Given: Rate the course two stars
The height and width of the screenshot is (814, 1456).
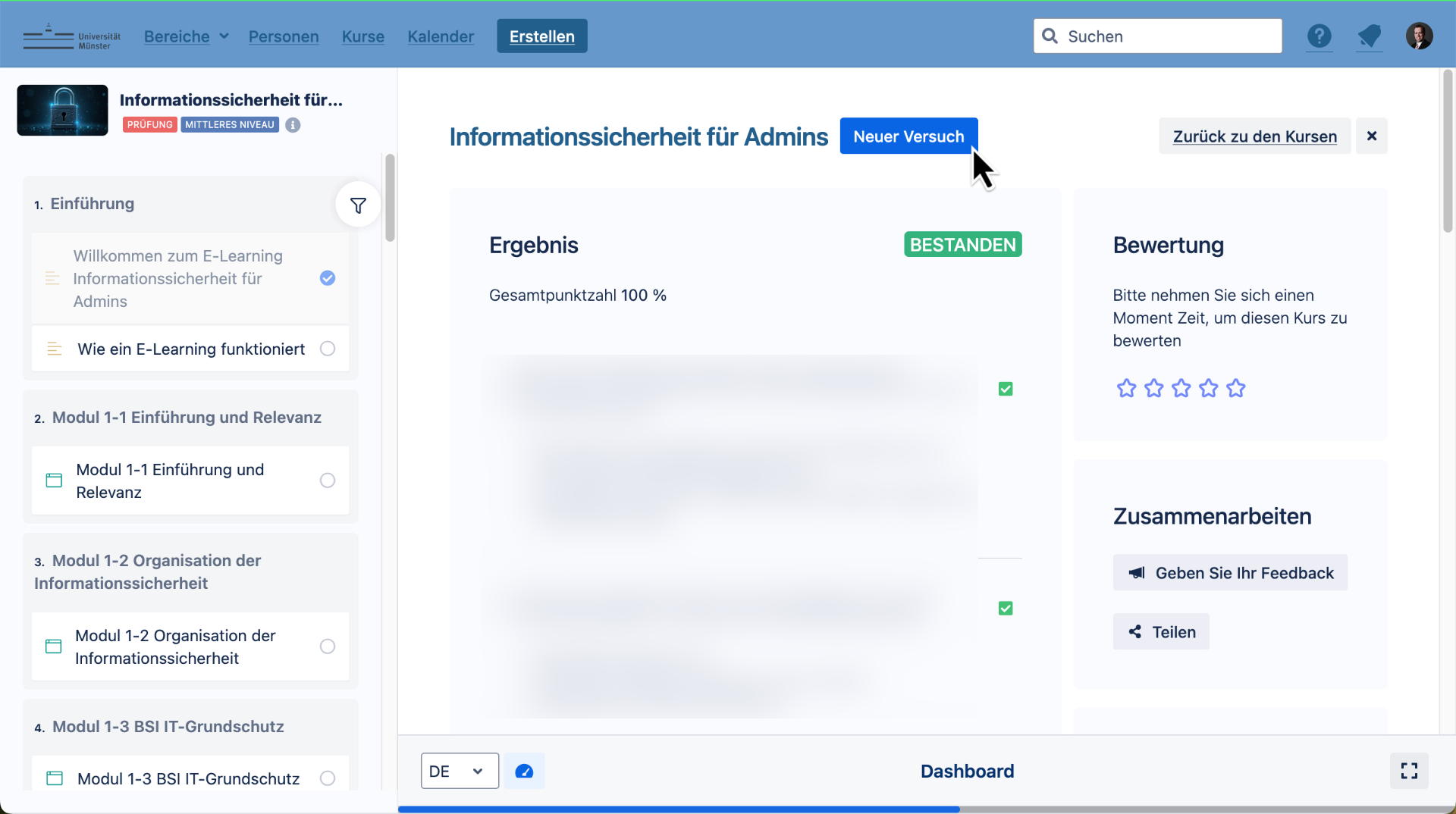Looking at the screenshot, I should (x=1153, y=389).
